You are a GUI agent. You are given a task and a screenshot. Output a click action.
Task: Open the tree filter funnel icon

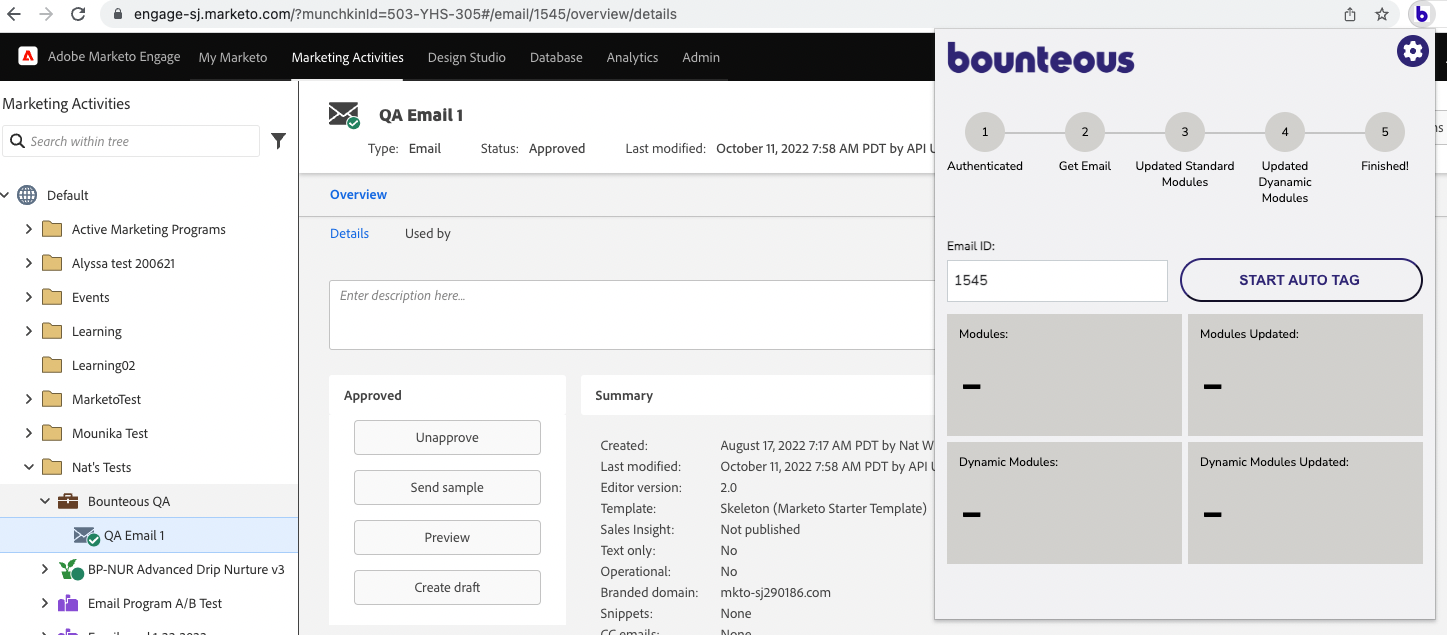[278, 141]
